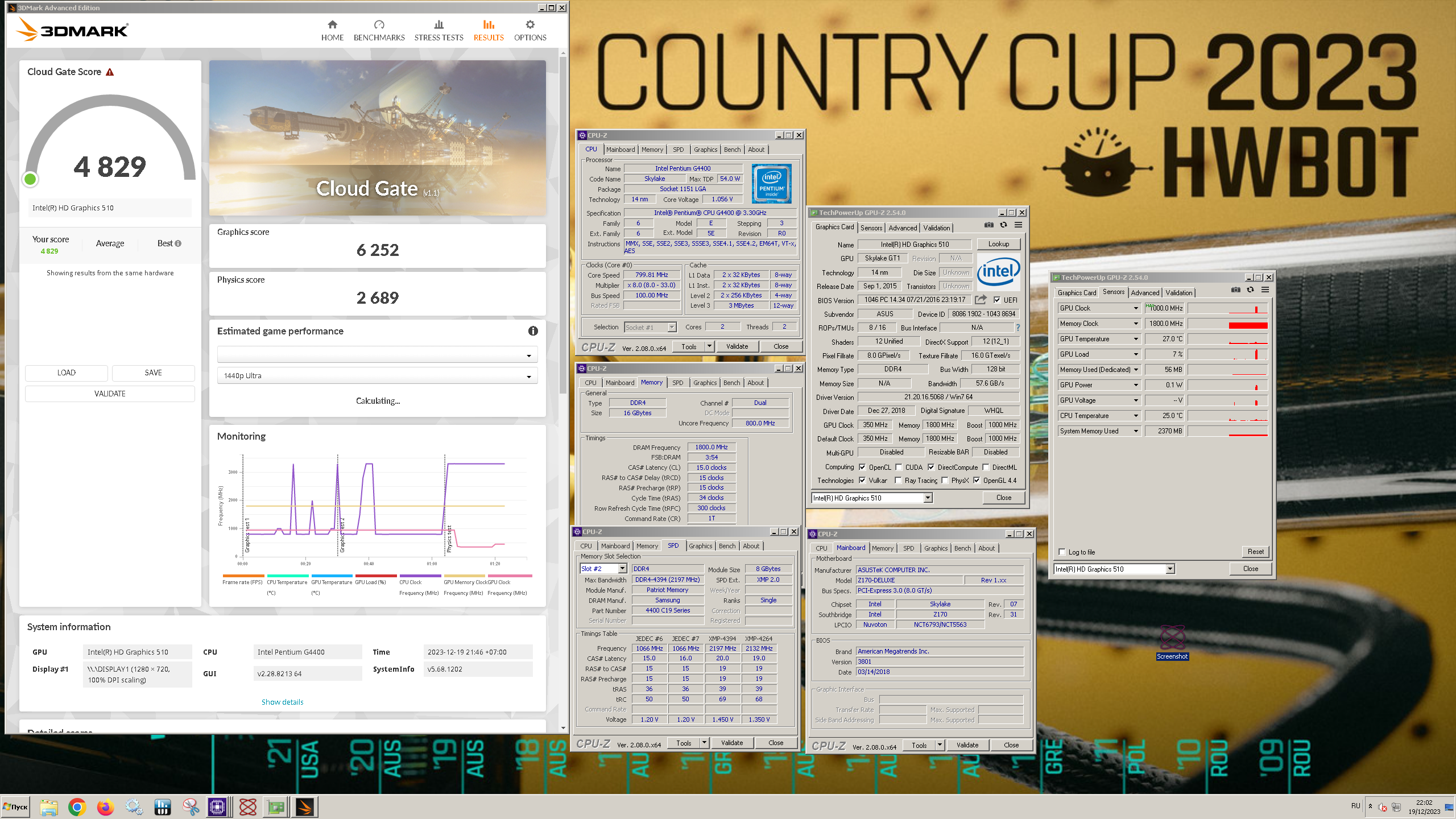Click the CPU Clock legend swatch in Monitoring
This screenshot has width=1456, height=819.
click(x=420, y=576)
